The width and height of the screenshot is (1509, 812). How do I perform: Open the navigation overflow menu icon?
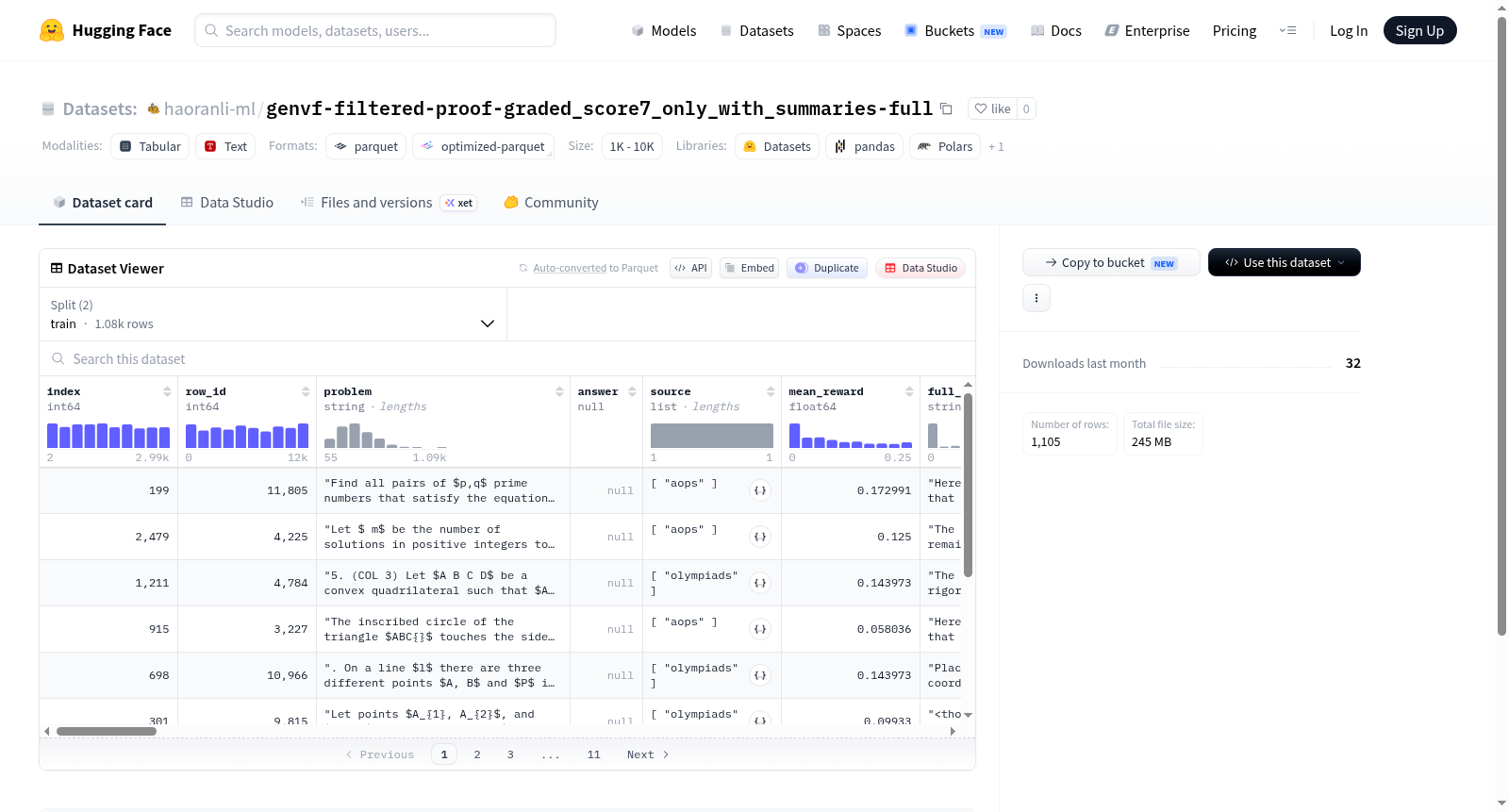1287,31
